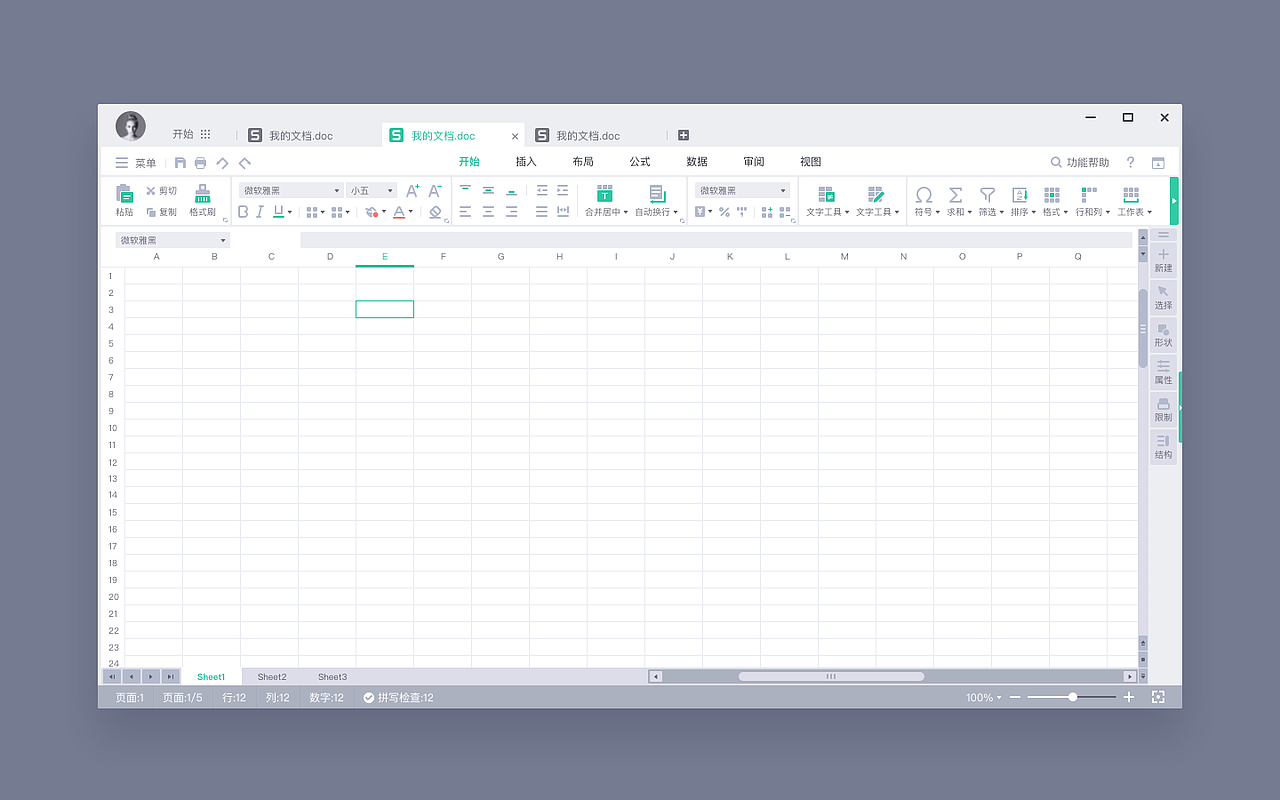Image resolution: width=1280 pixels, height=800 pixels.
Task: Click the percent style icon
Action: 724,212
